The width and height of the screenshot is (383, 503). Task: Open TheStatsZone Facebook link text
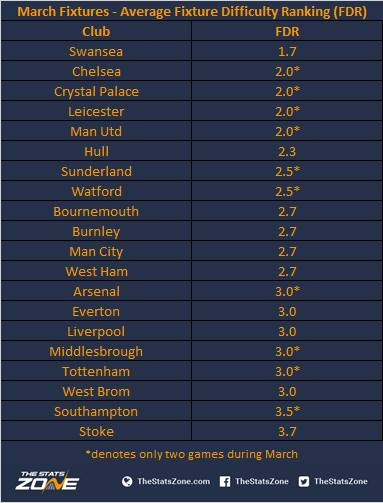[262, 481]
